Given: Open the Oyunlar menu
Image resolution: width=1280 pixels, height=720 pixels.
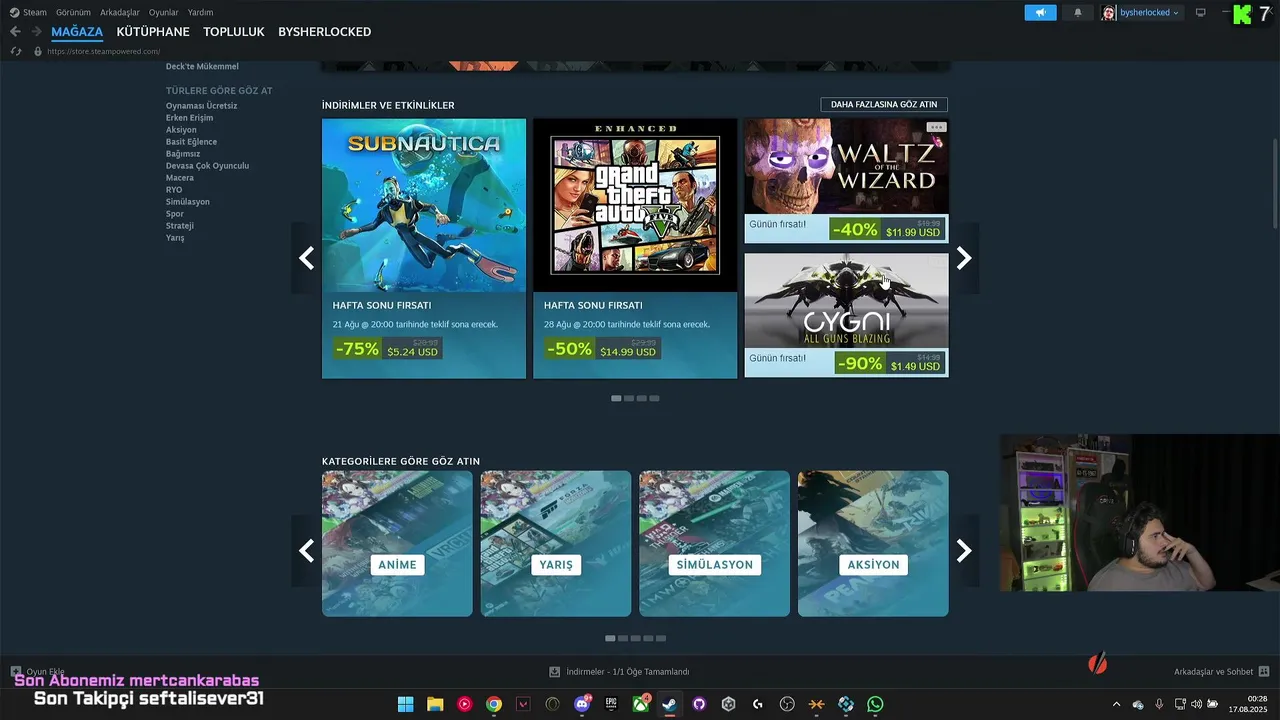Looking at the screenshot, I should pyautogui.click(x=164, y=12).
